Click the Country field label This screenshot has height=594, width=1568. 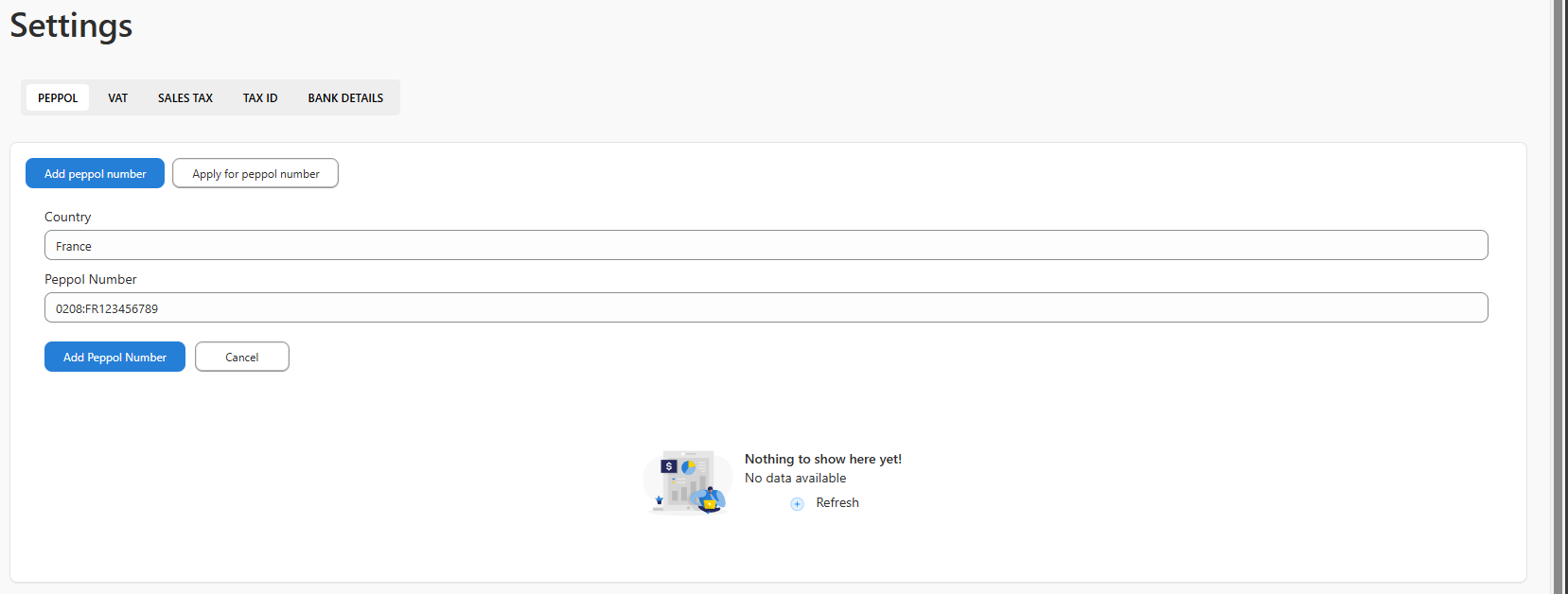(x=68, y=217)
